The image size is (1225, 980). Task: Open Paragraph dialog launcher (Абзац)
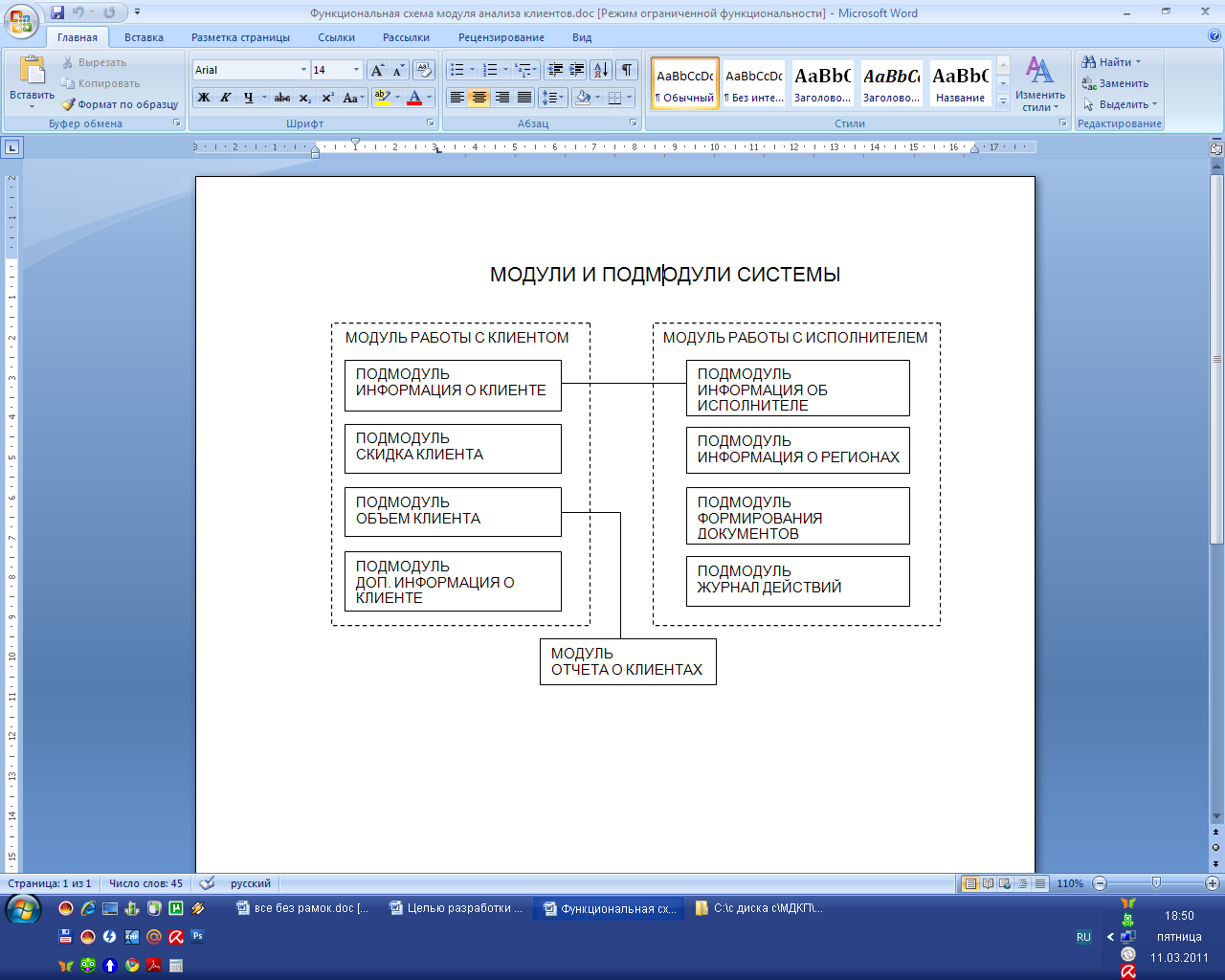click(x=634, y=123)
